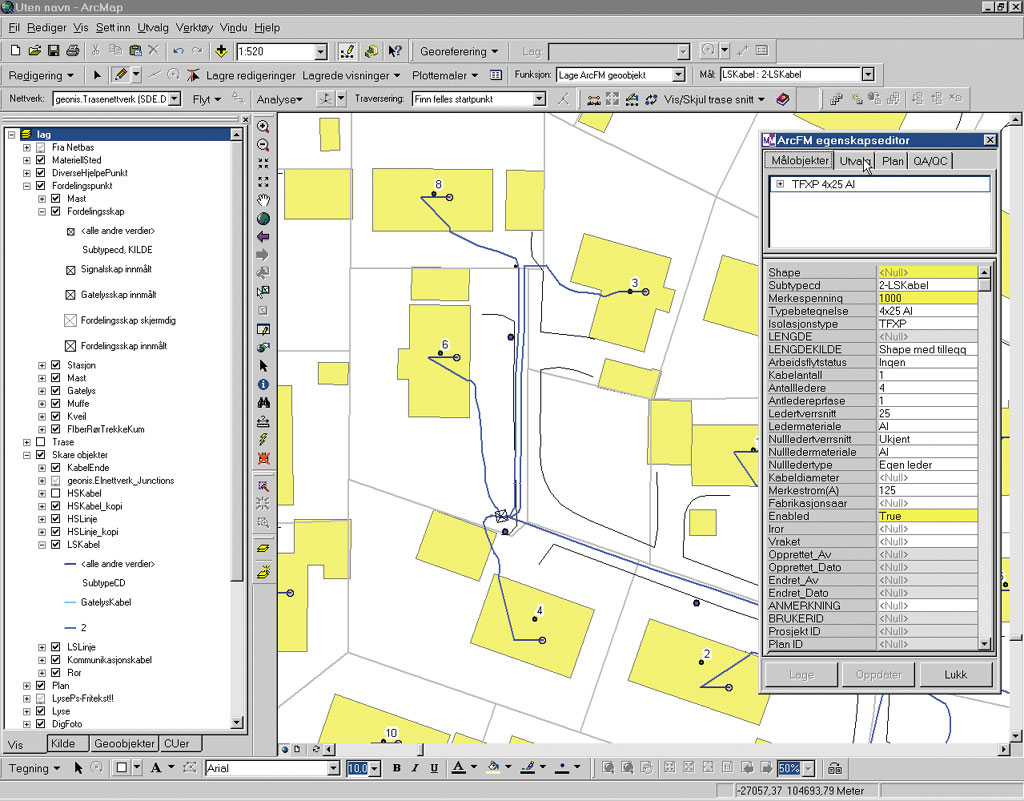This screenshot has height=801, width=1024.
Task: Uncheck the LSKabel layer checkbox
Action: tap(55, 545)
